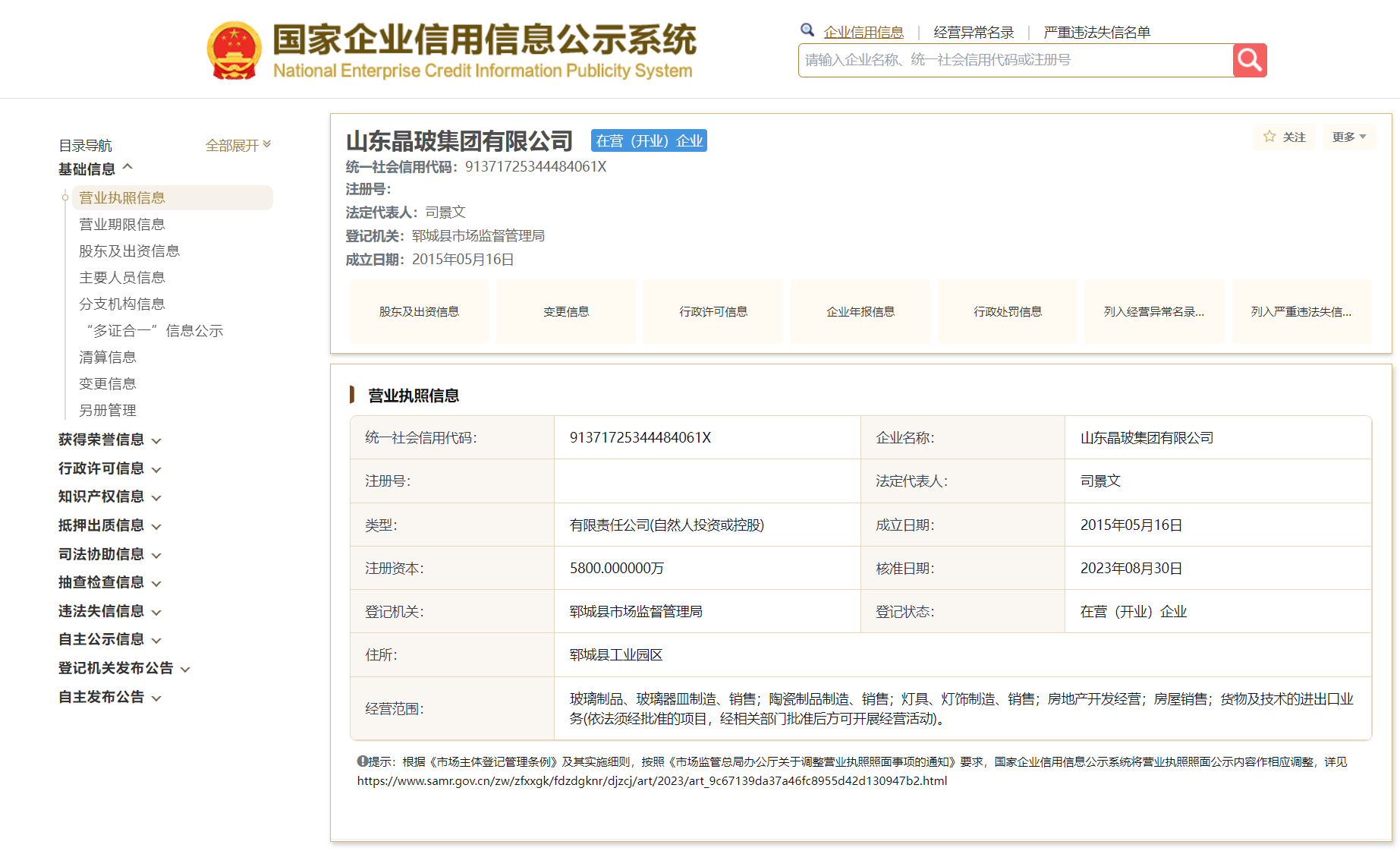The height and width of the screenshot is (851, 1400).
Task: Click table cell 司景文 legal representative
Action: click(x=1100, y=481)
